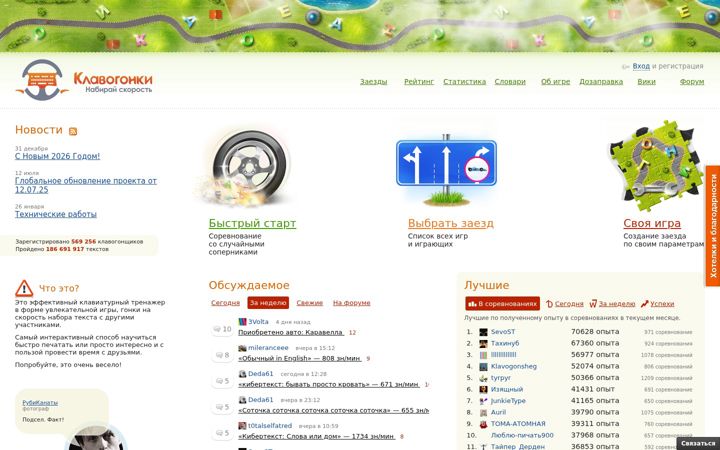Screen dimensions: 720x450
Task: Click the key icon beside Вход
Action: click(x=625, y=67)
